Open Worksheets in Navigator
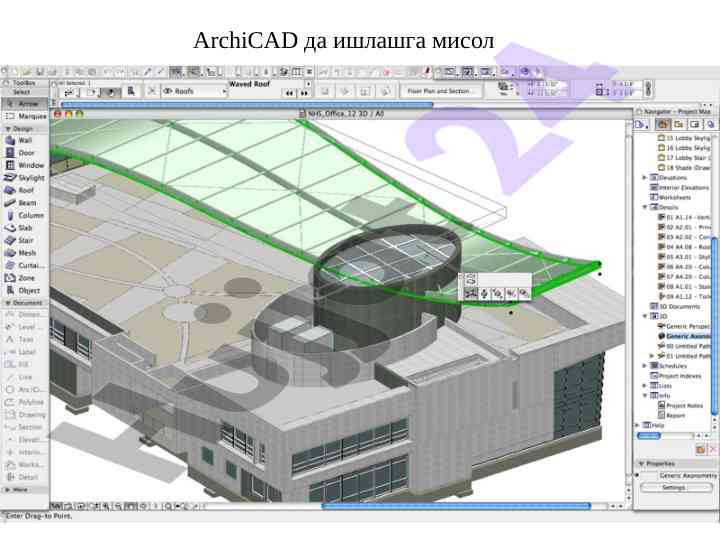This screenshot has width=720, height=540. (x=671, y=197)
